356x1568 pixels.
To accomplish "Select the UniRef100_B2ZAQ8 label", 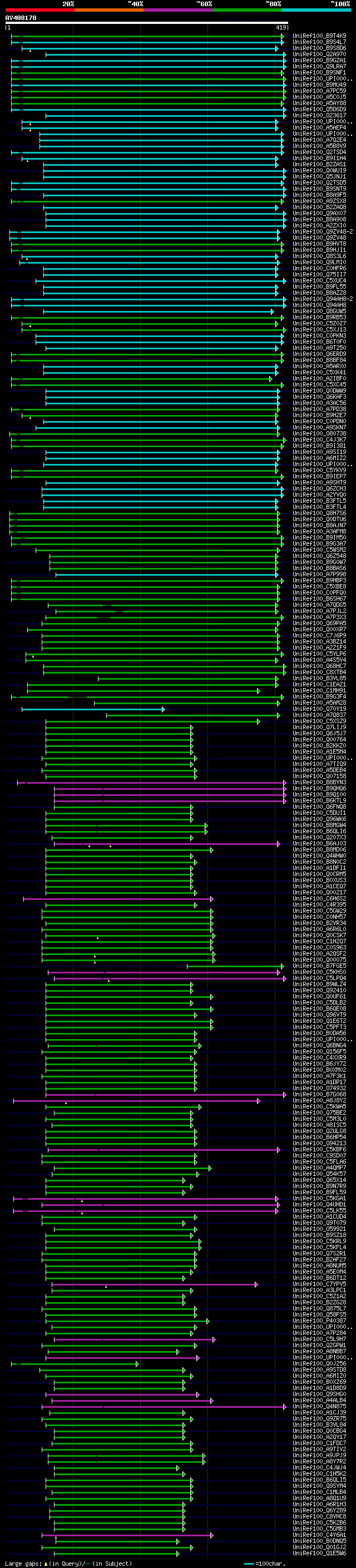I will 319,207.
